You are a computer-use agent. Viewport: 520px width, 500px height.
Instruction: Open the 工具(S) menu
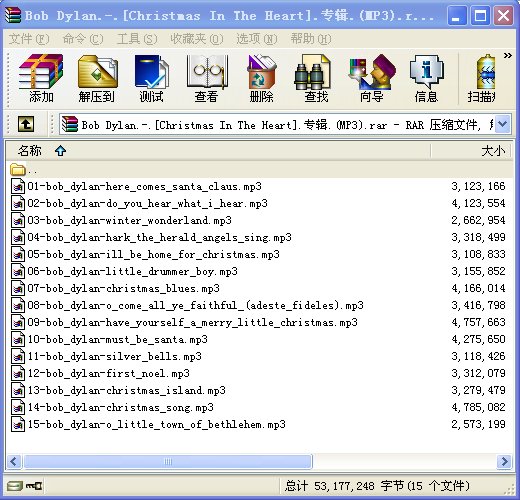point(137,39)
